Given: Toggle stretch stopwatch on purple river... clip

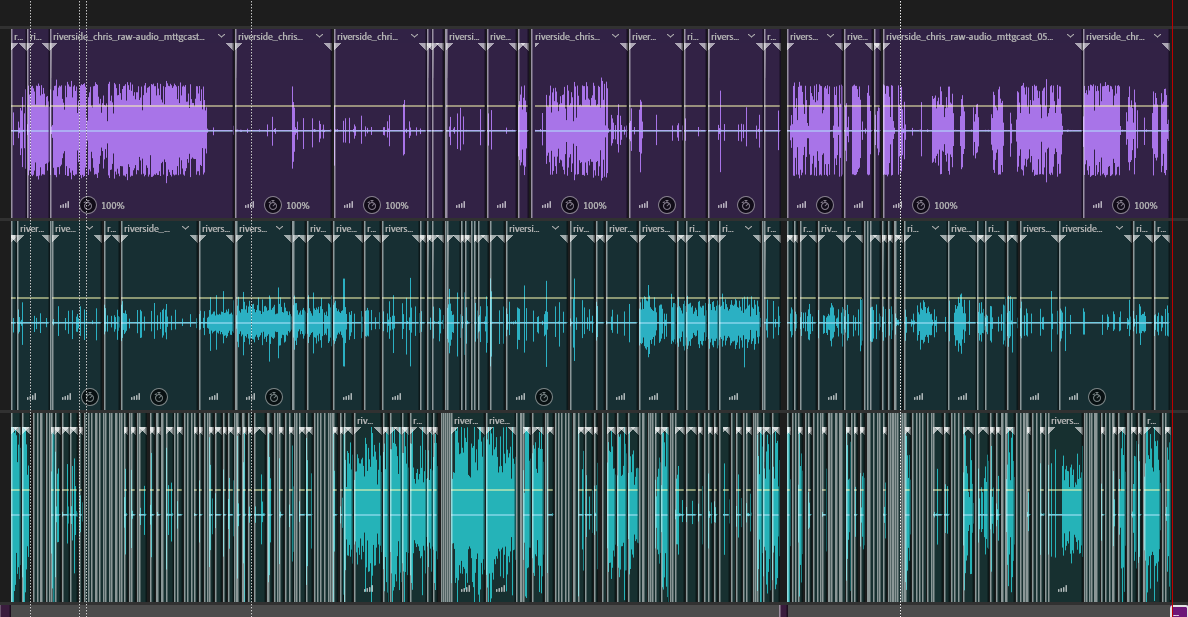Looking at the screenshot, I should (667, 205).
